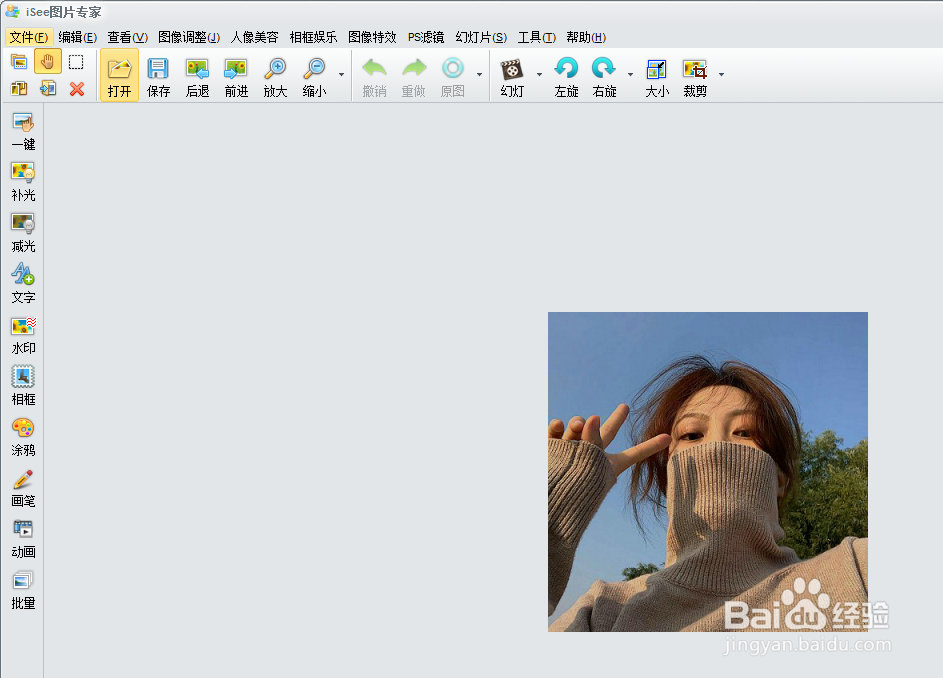
Task: Open the 批量 batch processing tool
Action: pyautogui.click(x=23, y=590)
